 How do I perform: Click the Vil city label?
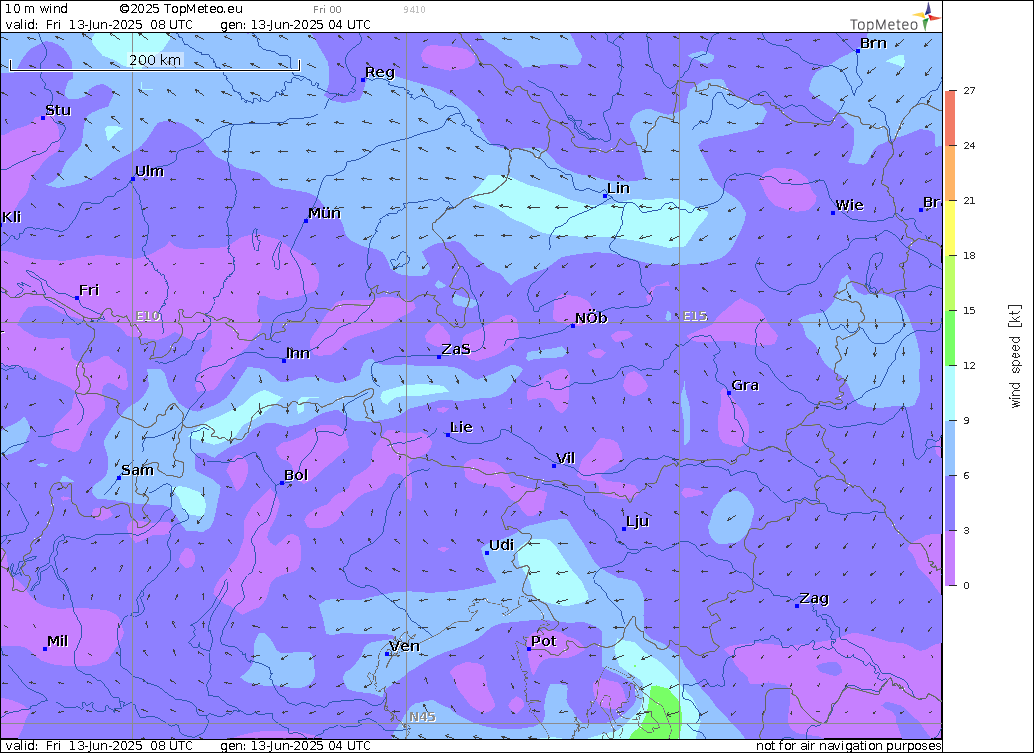coord(566,458)
